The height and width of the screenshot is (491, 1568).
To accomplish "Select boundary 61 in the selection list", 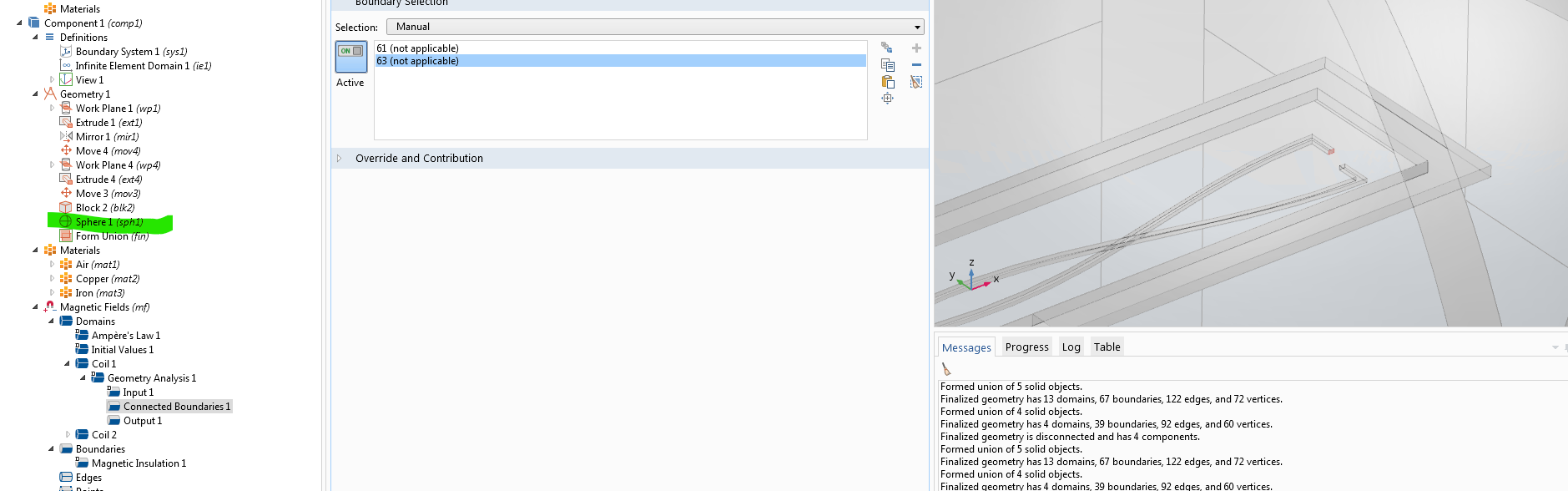I will click(x=417, y=48).
